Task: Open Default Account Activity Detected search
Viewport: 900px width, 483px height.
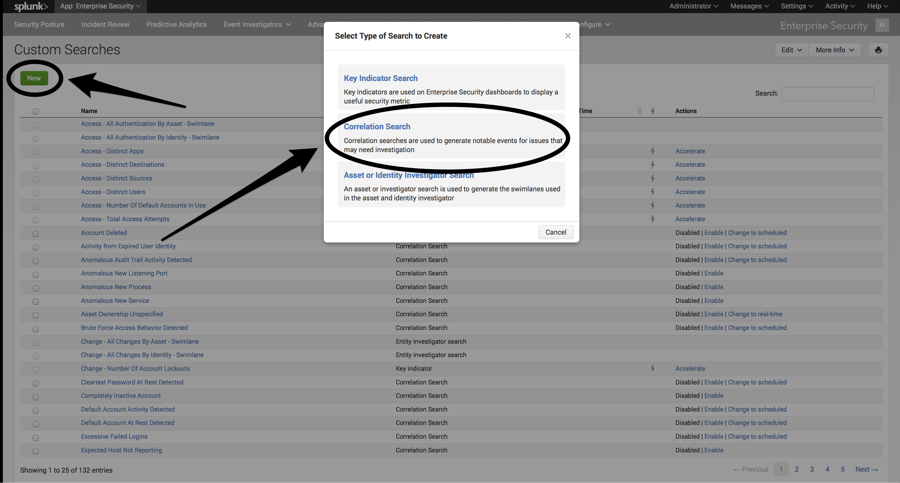Action: tap(127, 409)
